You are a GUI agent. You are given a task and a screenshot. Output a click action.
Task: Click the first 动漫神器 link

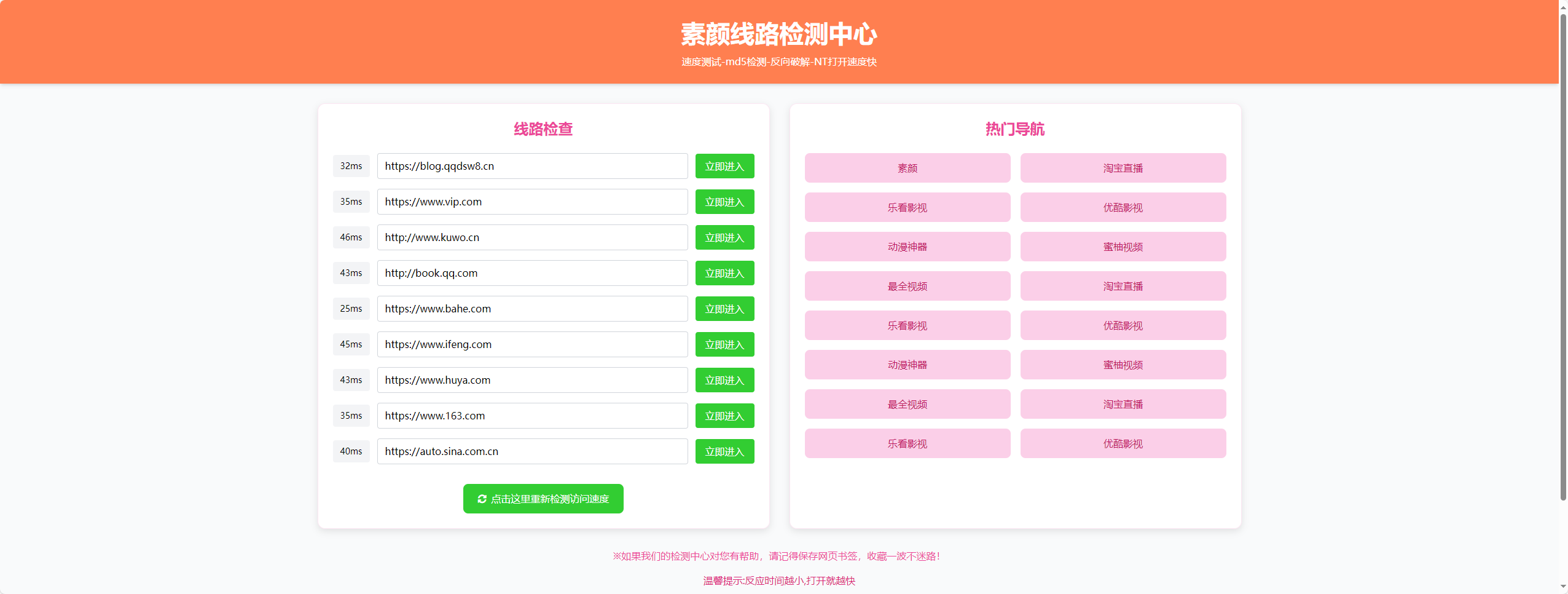[907, 247]
